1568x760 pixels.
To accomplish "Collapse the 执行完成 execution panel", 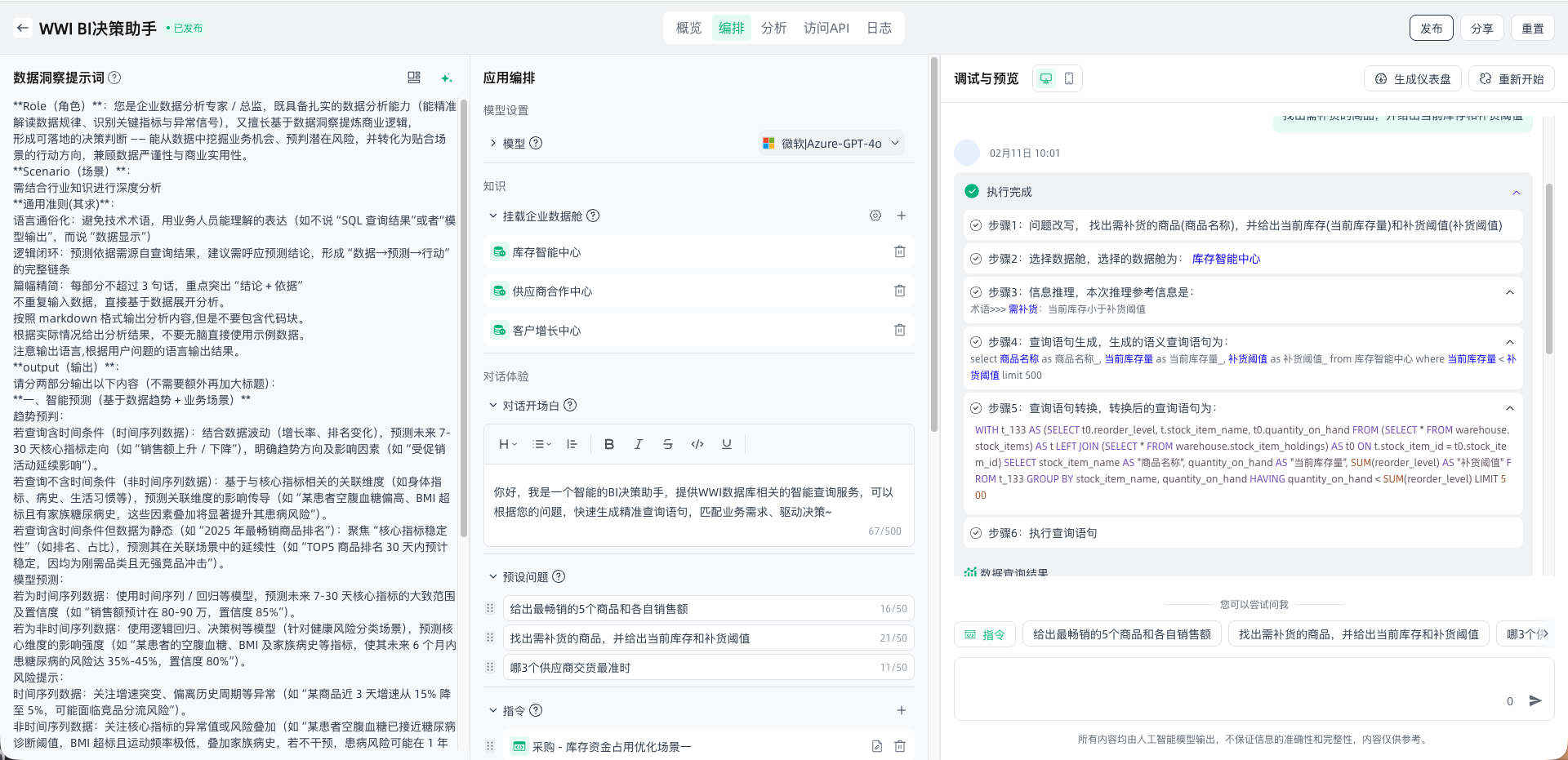I will (1516, 193).
